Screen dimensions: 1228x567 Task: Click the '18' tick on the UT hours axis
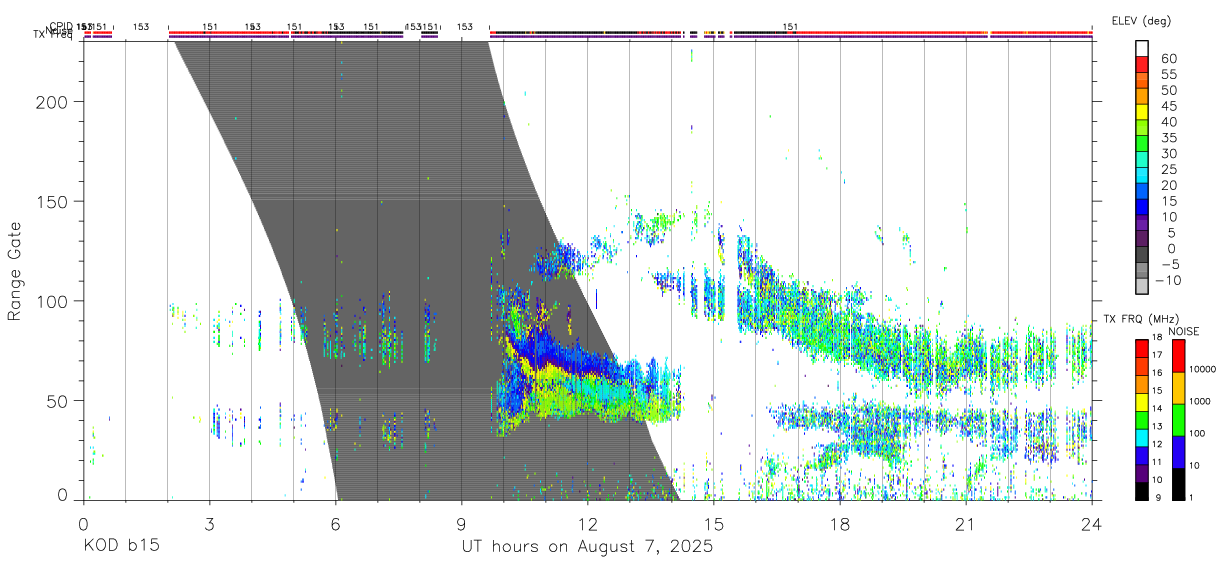840,523
